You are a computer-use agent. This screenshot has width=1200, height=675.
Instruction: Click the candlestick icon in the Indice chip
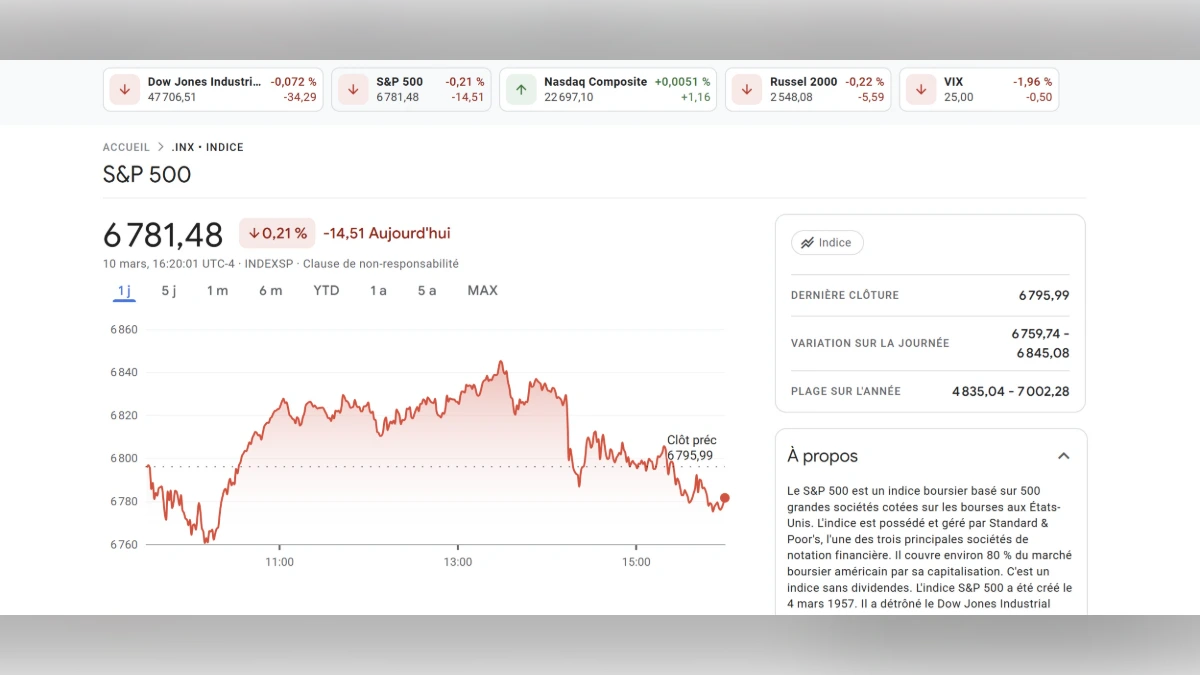[x=808, y=242]
